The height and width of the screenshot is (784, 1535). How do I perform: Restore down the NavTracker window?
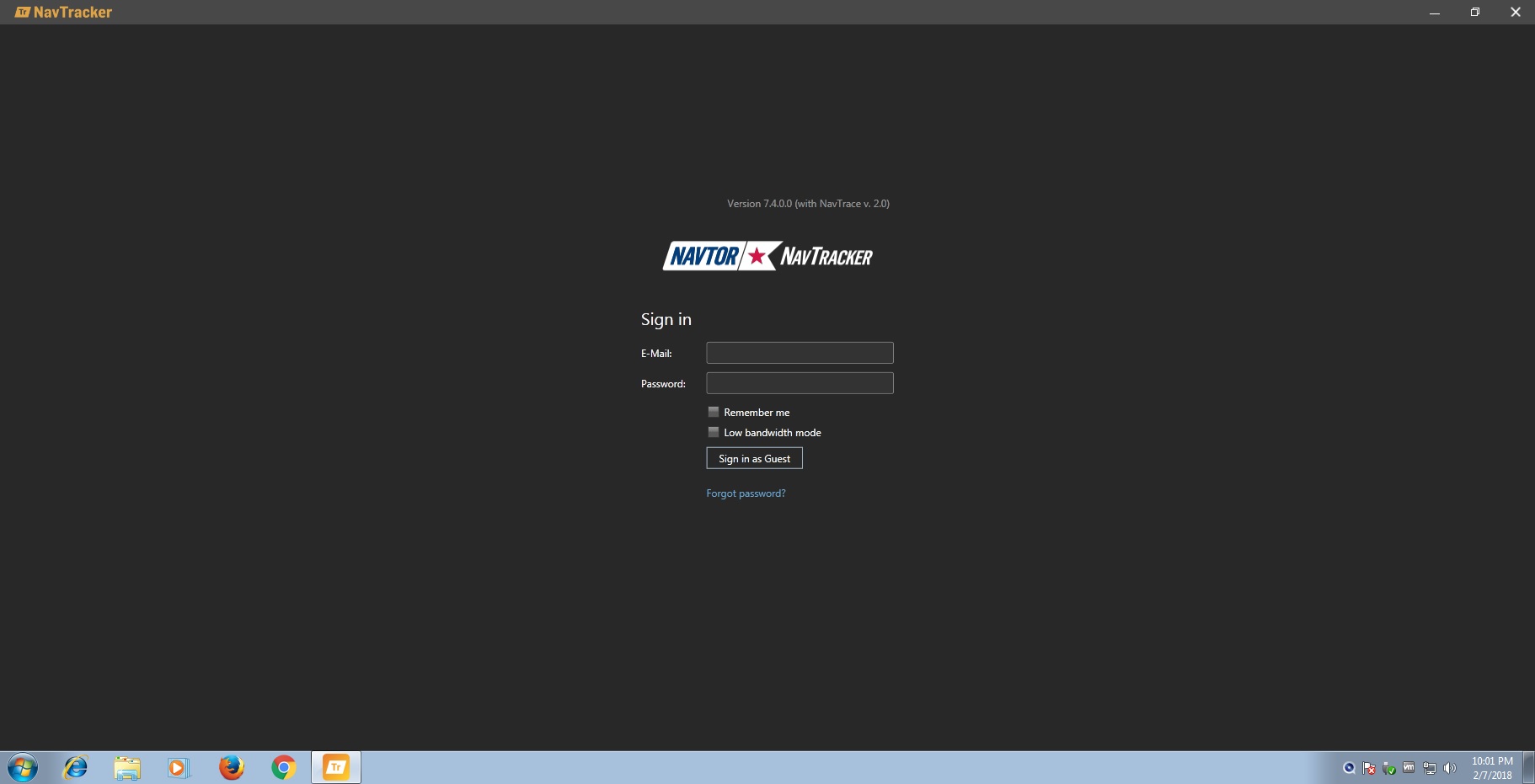coord(1475,12)
